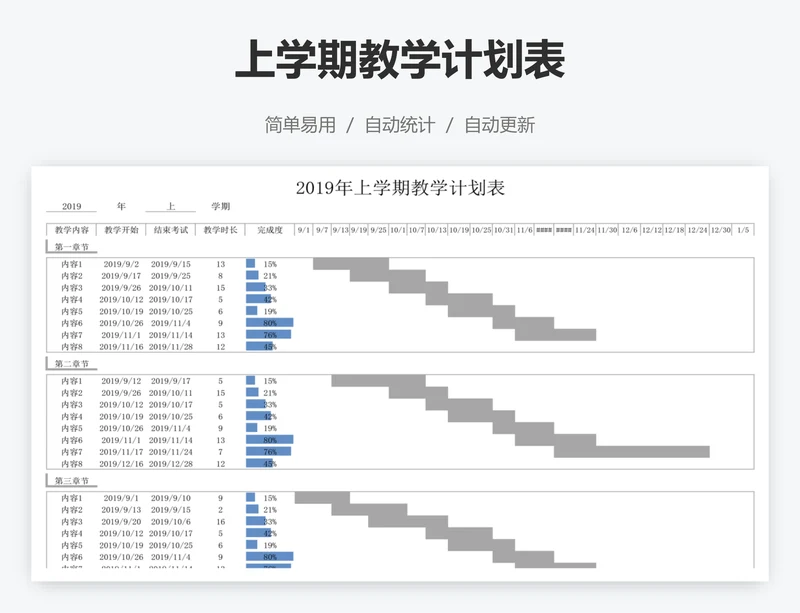
Task: Click the 完成度 column header
Action: tap(270, 230)
